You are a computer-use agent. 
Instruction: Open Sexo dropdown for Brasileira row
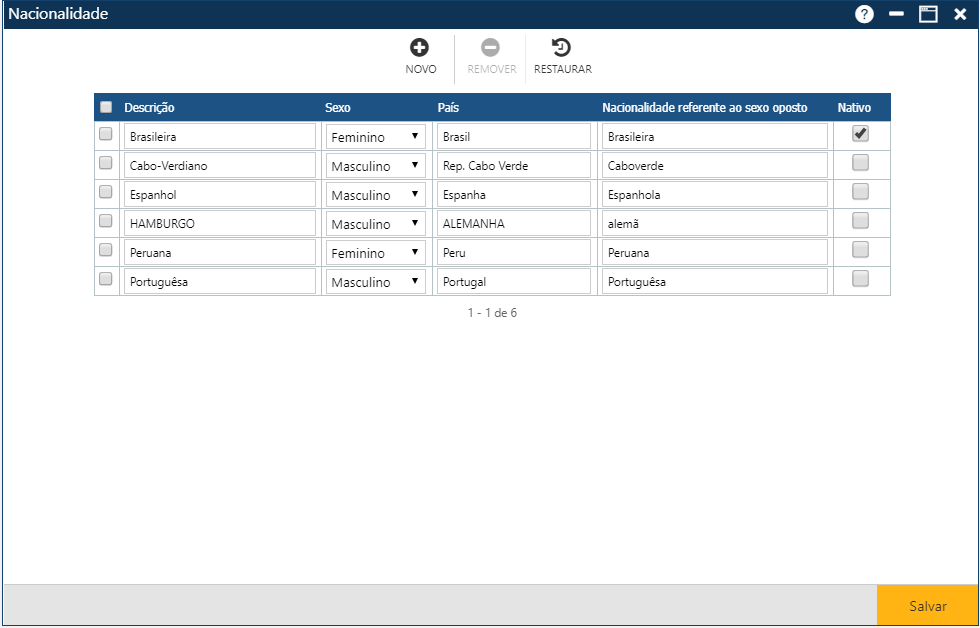(x=375, y=137)
